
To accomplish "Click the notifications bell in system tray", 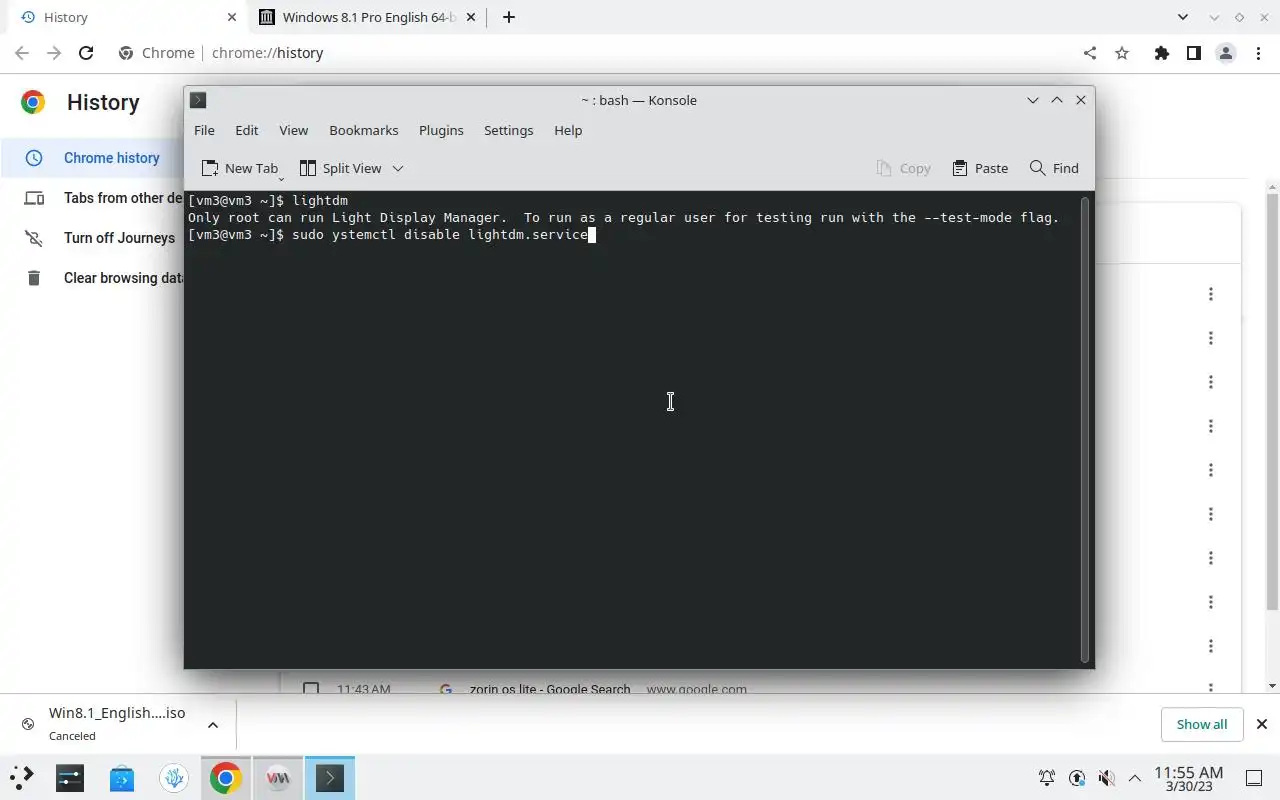I will 1047,778.
